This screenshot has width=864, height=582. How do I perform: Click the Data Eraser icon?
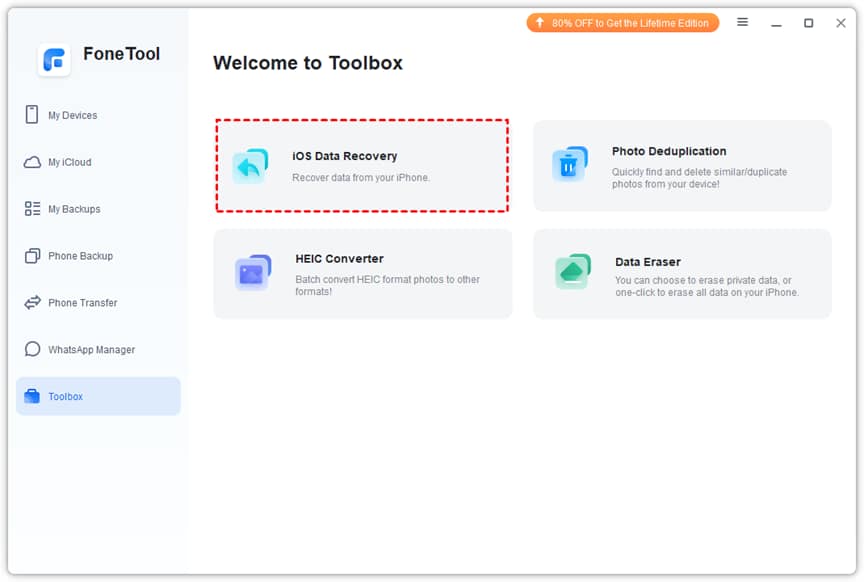(x=572, y=272)
